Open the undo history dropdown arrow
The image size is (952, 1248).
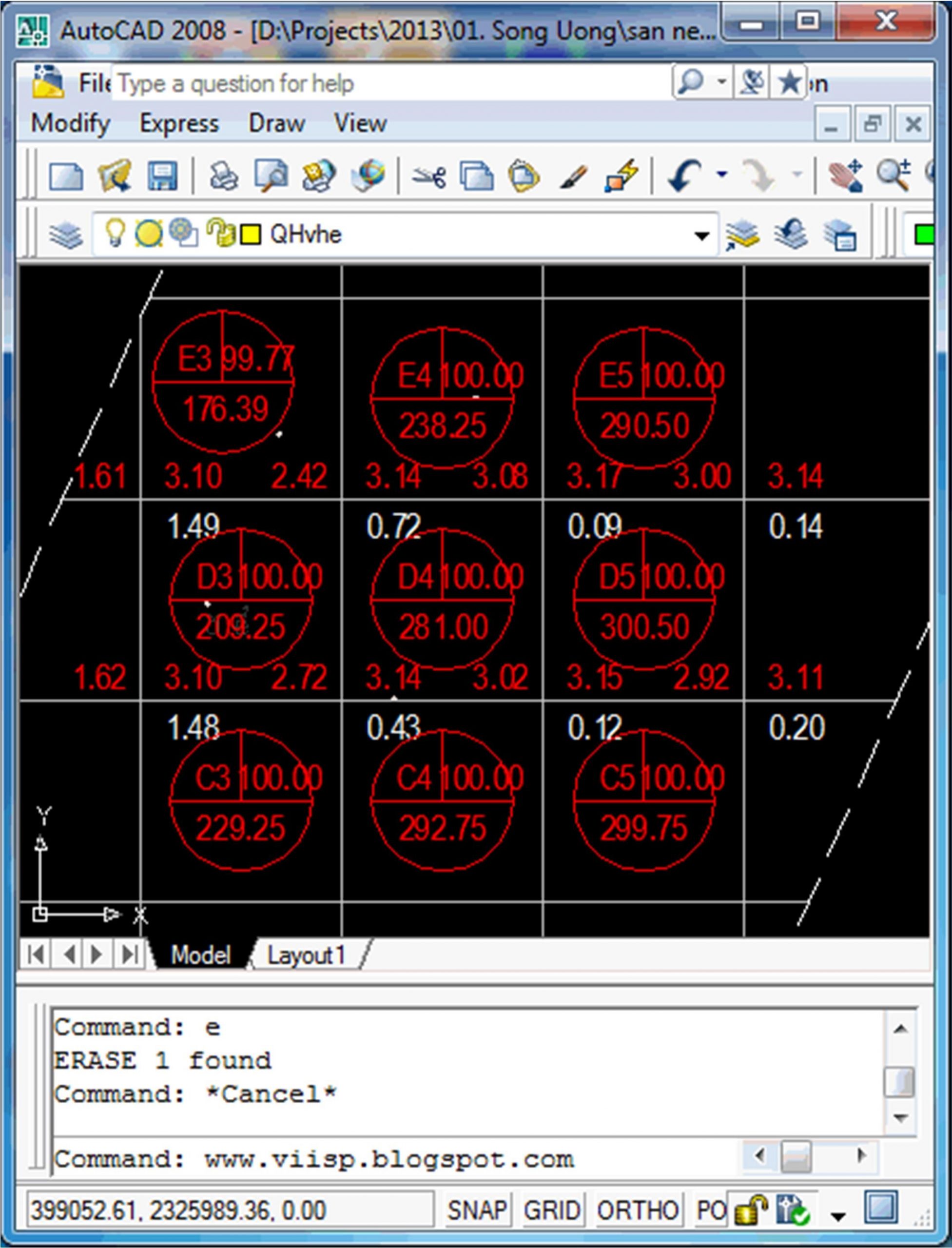(722, 175)
